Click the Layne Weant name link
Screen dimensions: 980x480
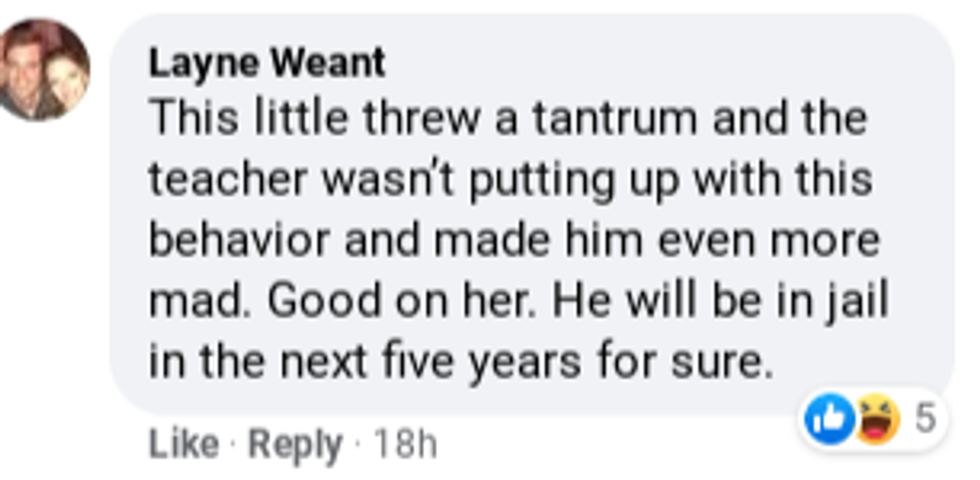[267, 63]
